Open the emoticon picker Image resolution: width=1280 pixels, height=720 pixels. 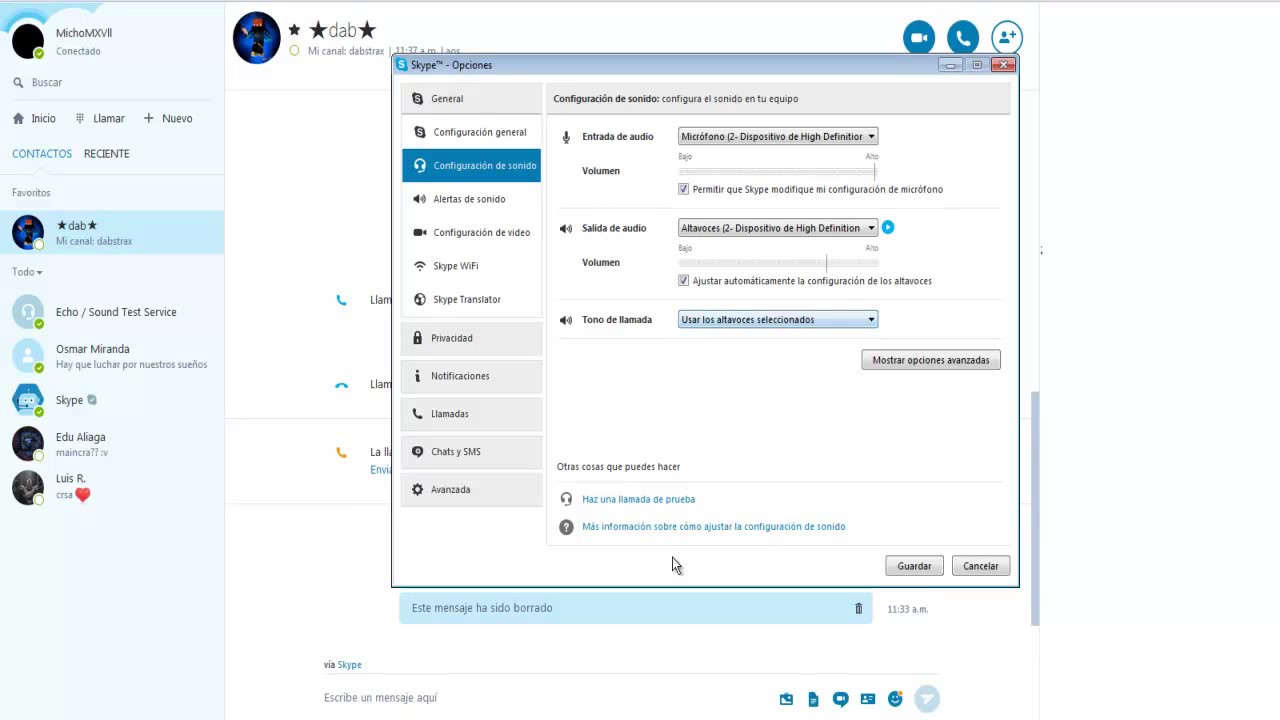(895, 699)
